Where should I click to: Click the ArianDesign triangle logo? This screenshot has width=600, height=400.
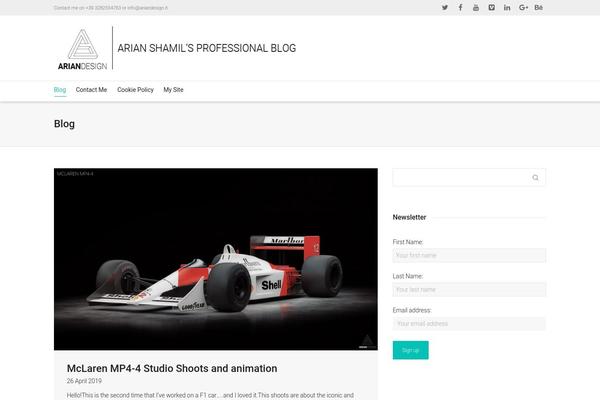[82, 49]
